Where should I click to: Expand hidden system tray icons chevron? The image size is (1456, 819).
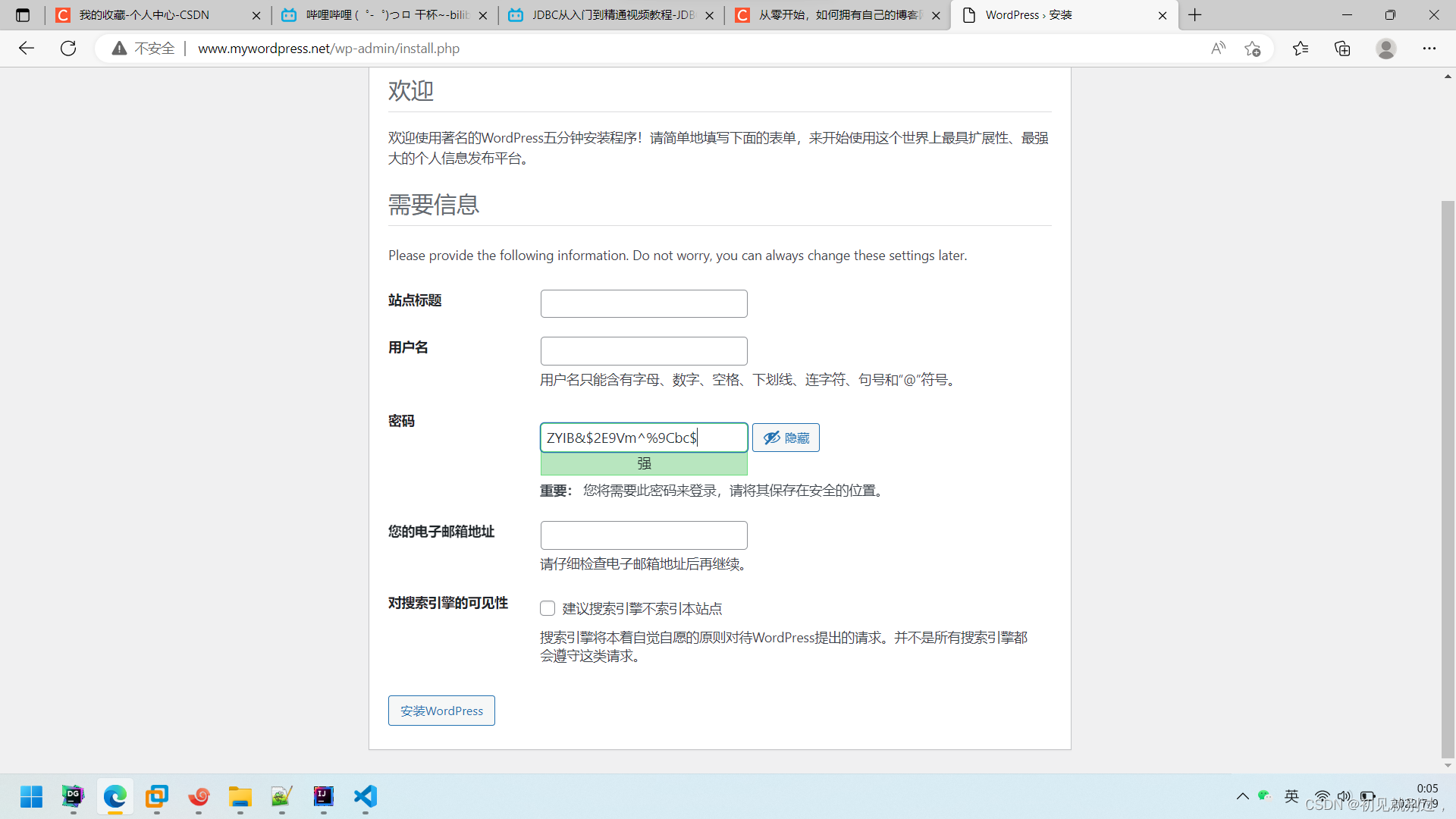(1242, 796)
